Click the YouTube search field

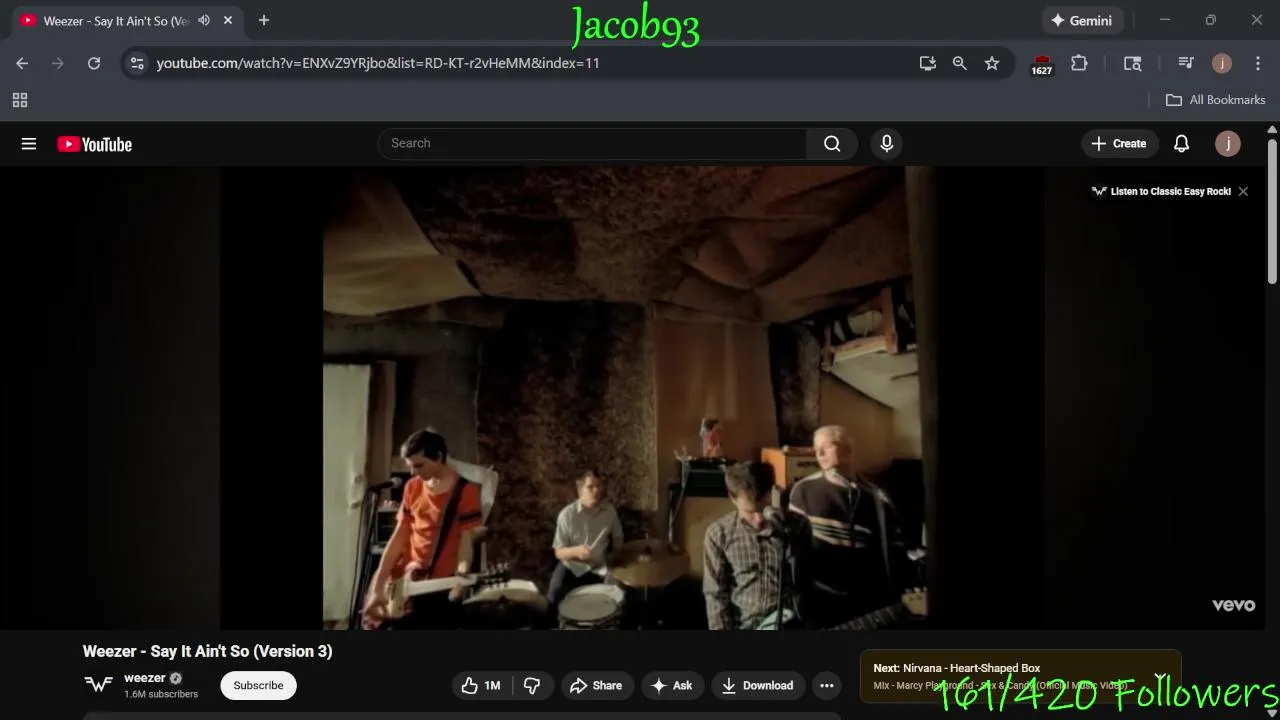pos(593,144)
